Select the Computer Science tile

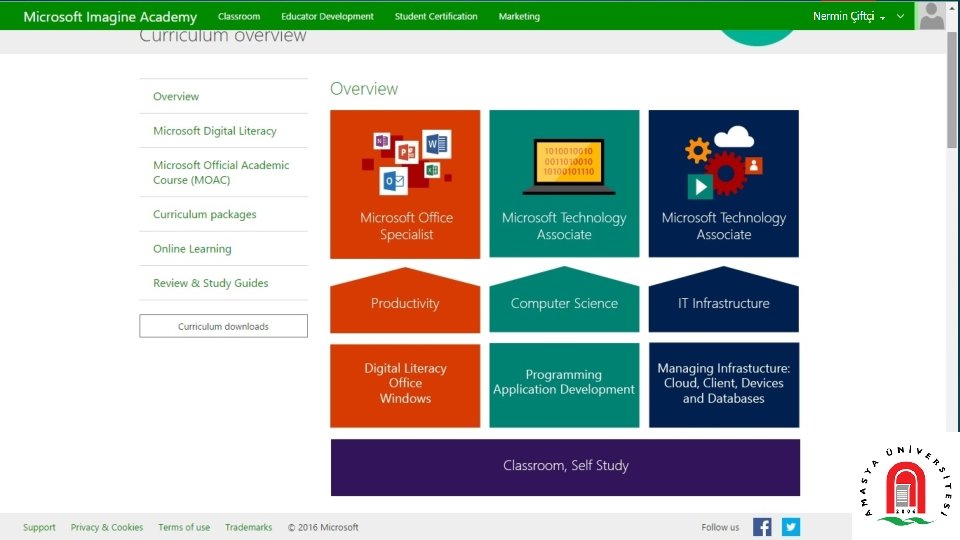point(564,300)
